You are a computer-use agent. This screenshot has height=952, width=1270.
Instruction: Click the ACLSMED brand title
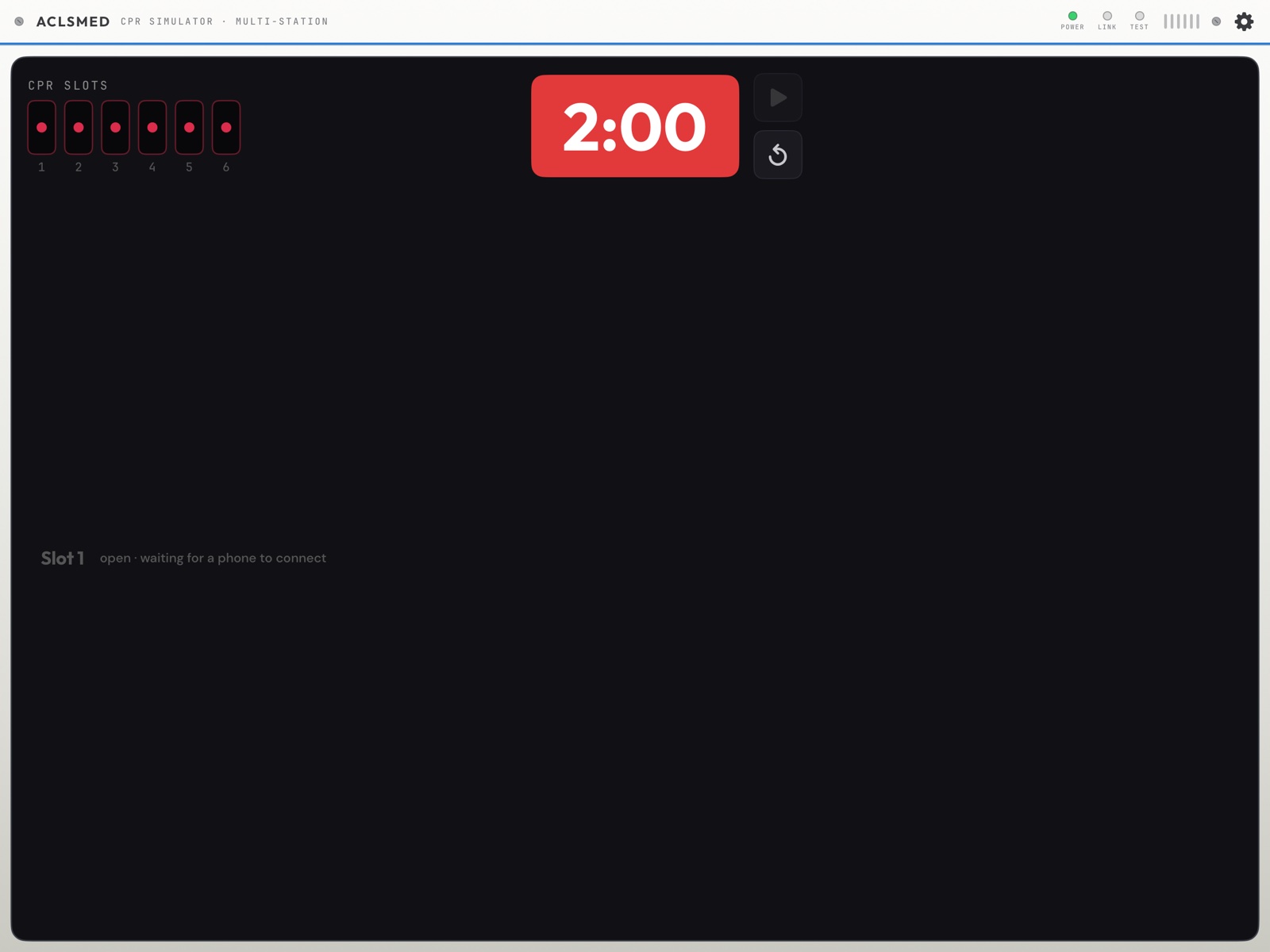(73, 21)
